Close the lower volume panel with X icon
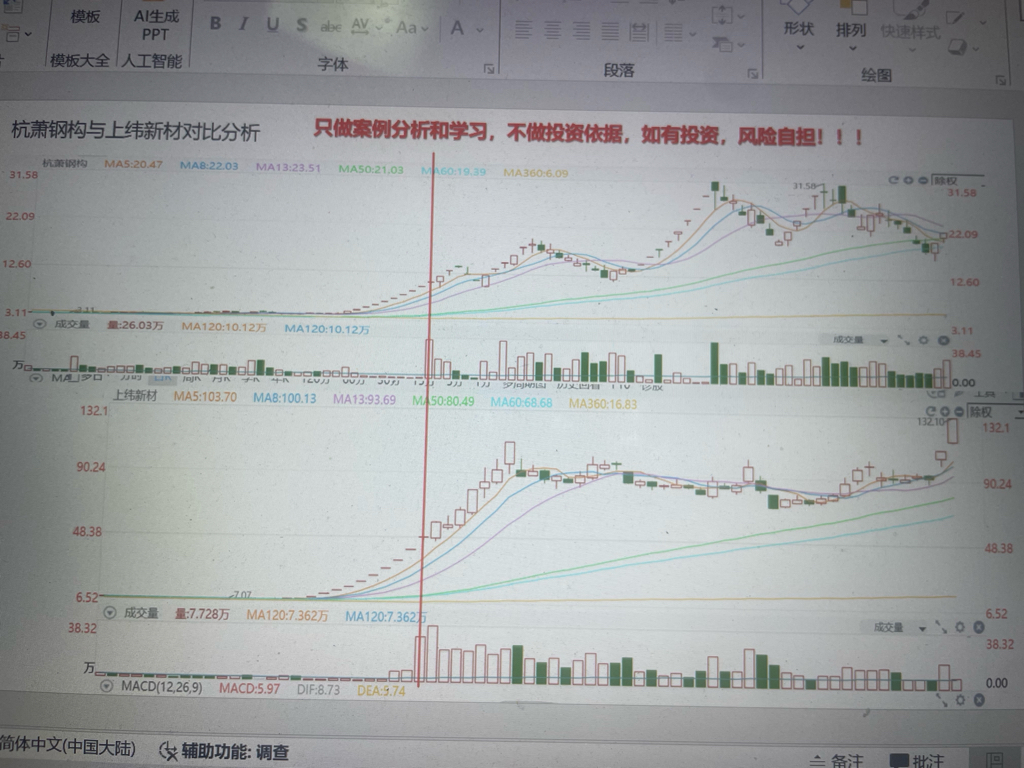1024x768 pixels. (978, 628)
